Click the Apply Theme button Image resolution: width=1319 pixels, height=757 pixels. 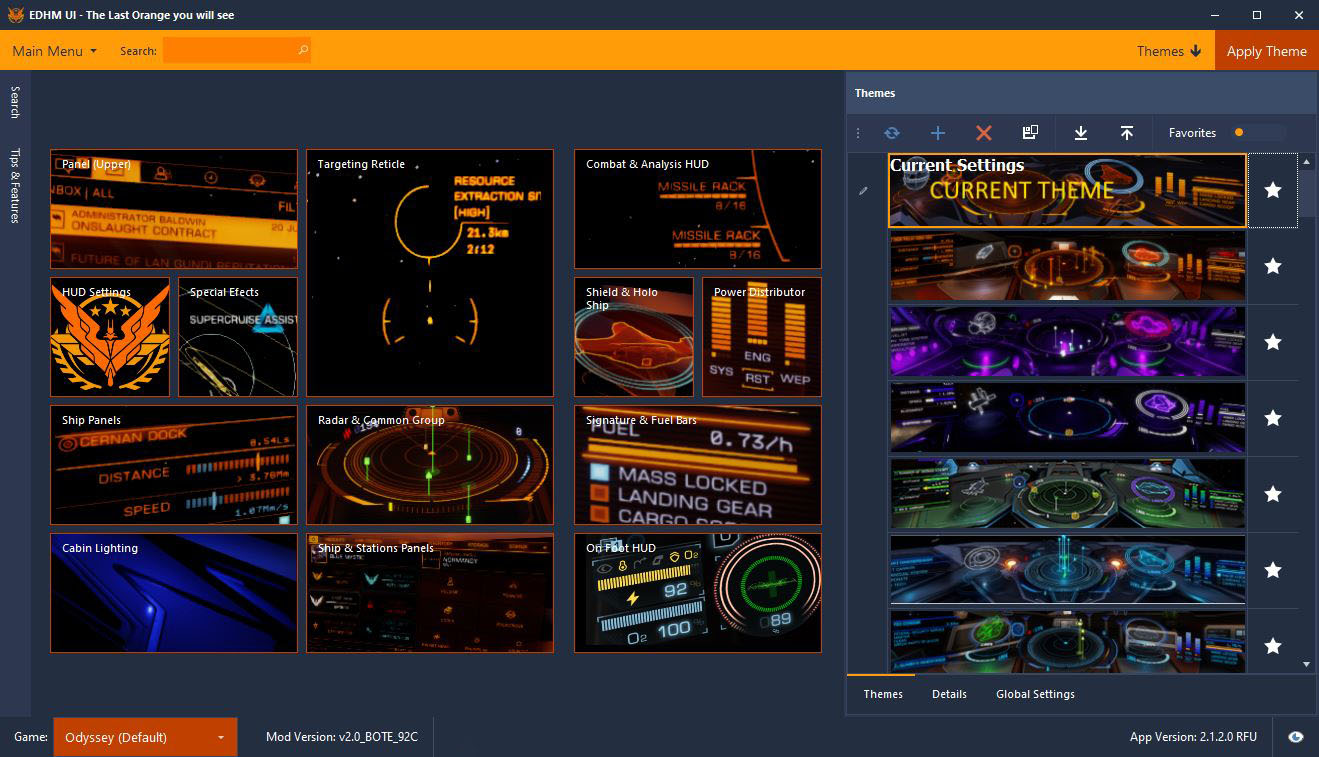1266,51
